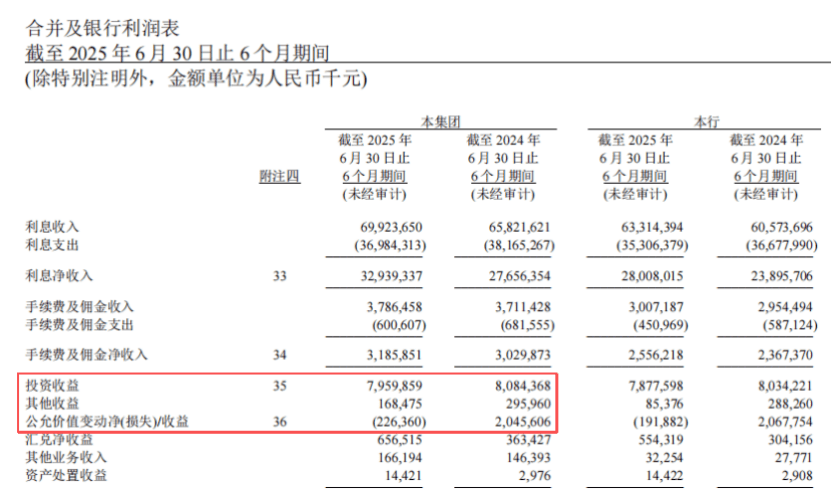Click the value (35,306,379)
This screenshot has height=492, width=832.
[x=652, y=245]
